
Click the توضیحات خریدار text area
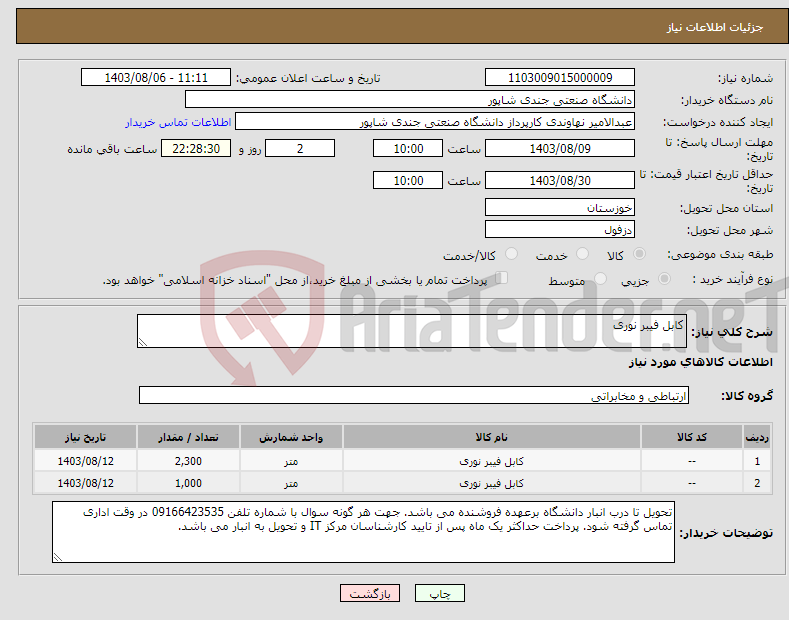coord(363,532)
